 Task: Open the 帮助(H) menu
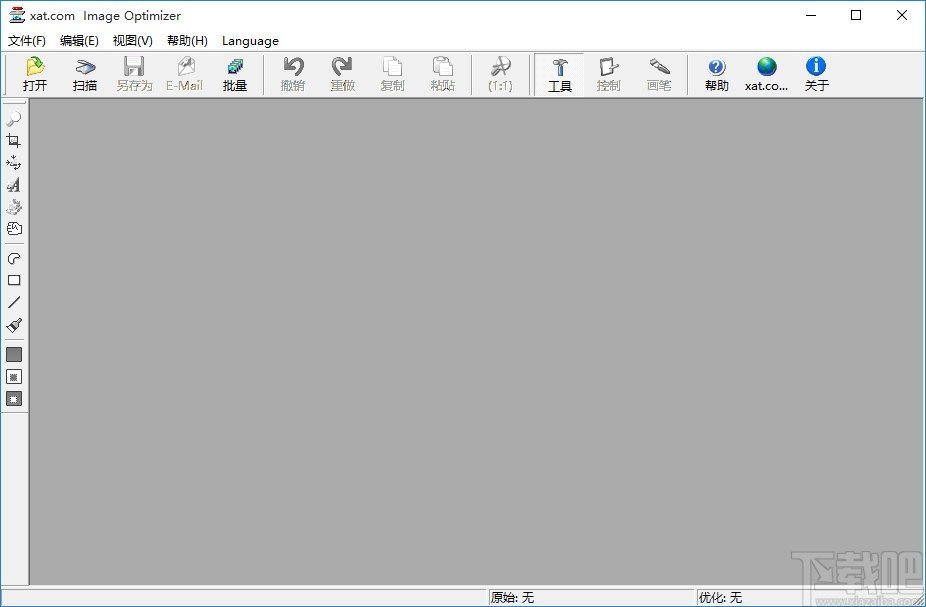pos(187,41)
